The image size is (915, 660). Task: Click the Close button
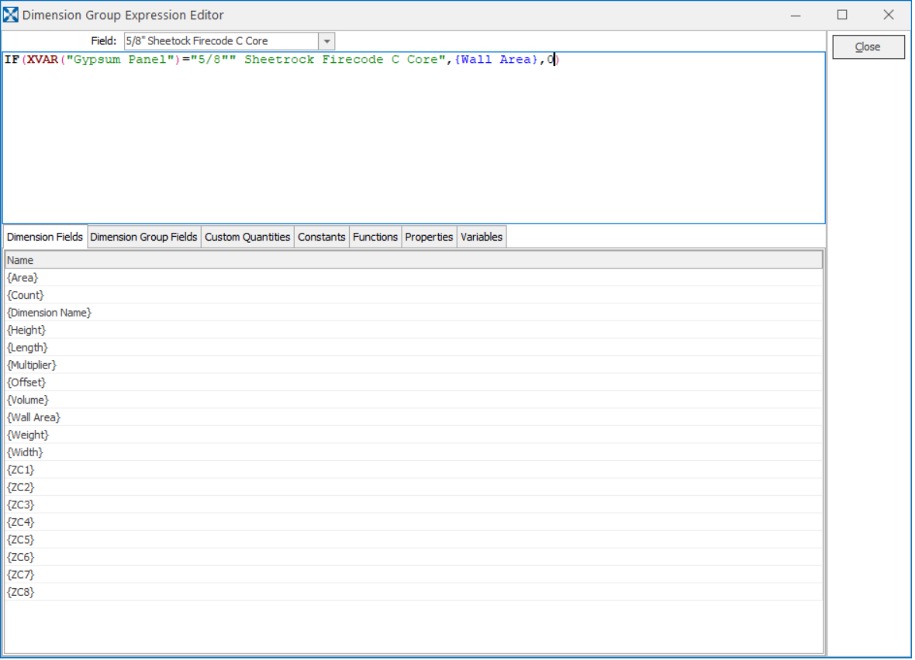[x=868, y=47]
